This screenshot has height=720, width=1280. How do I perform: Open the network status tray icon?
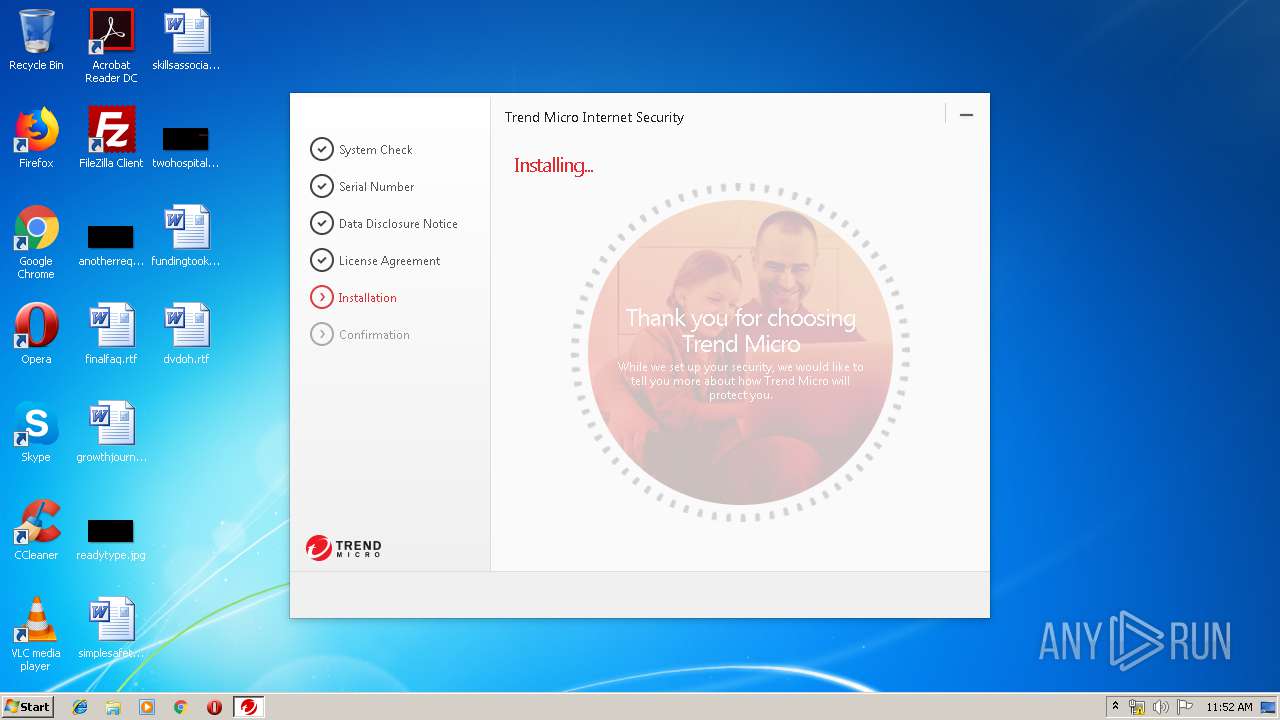coord(1137,707)
